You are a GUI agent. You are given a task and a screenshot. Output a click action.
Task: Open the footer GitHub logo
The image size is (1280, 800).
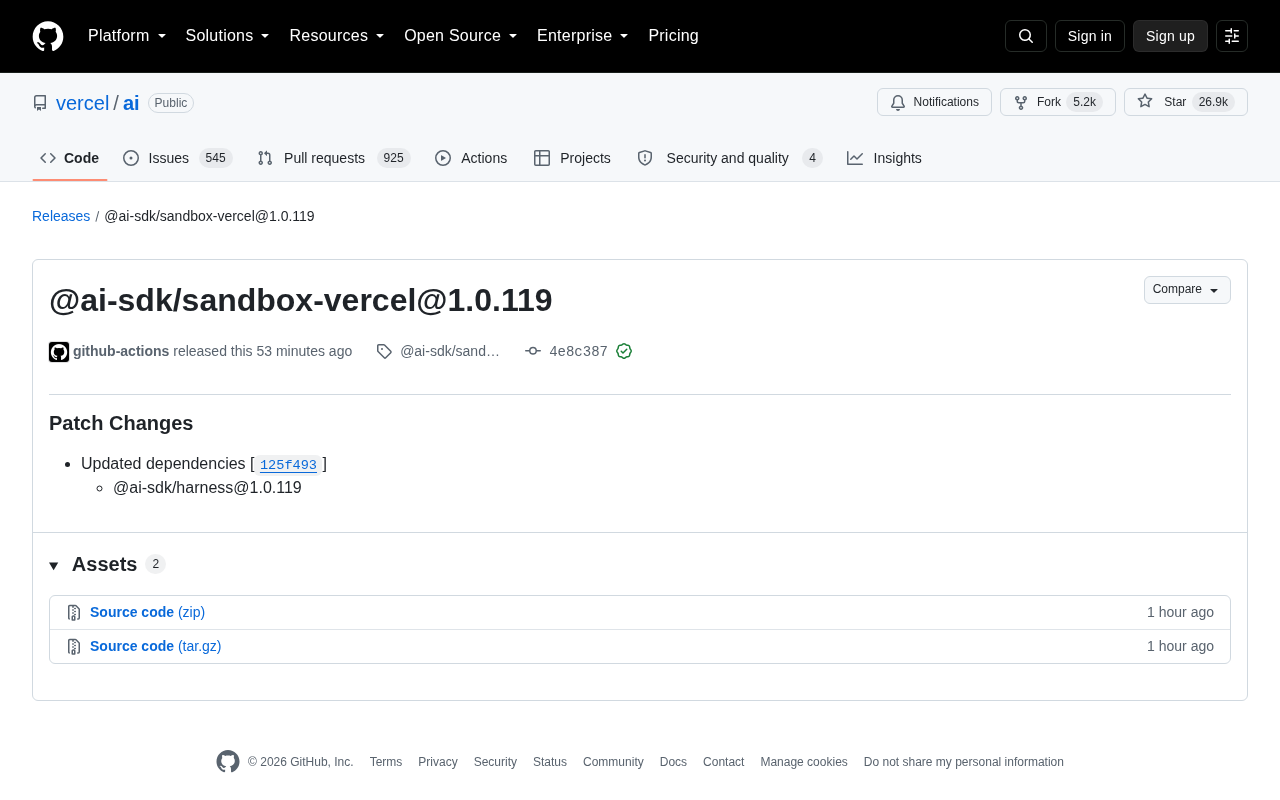pos(228,762)
